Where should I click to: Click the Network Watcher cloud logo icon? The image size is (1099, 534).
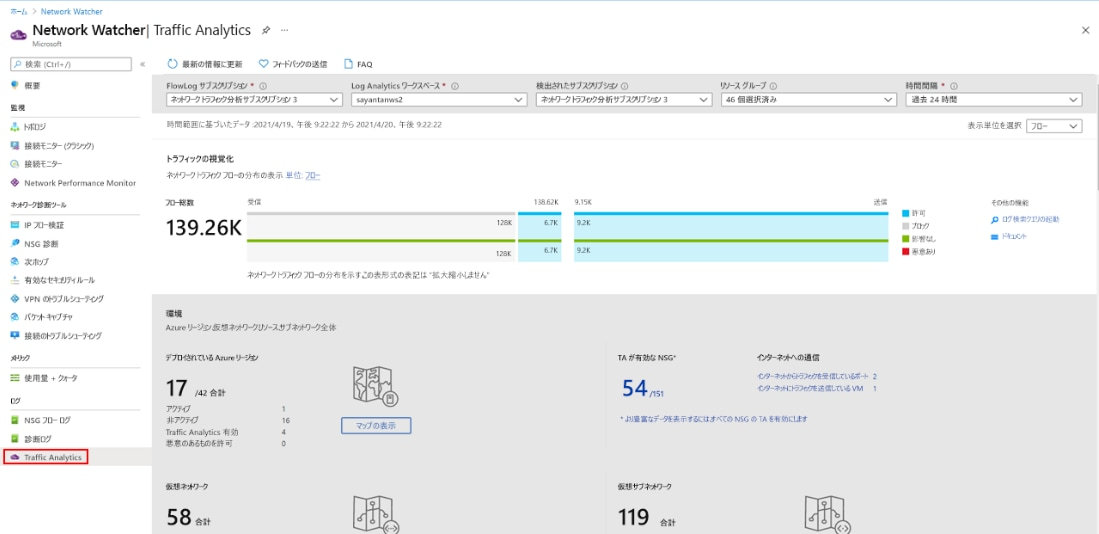point(18,34)
